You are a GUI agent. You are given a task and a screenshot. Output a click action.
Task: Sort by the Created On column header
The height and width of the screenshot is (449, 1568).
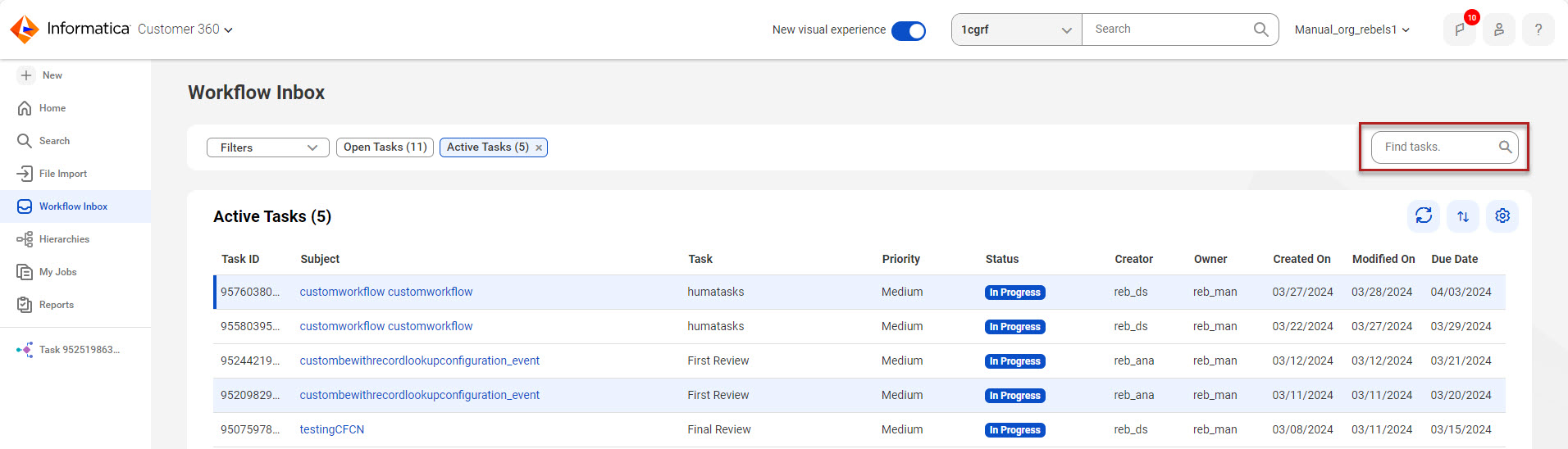1301,259
